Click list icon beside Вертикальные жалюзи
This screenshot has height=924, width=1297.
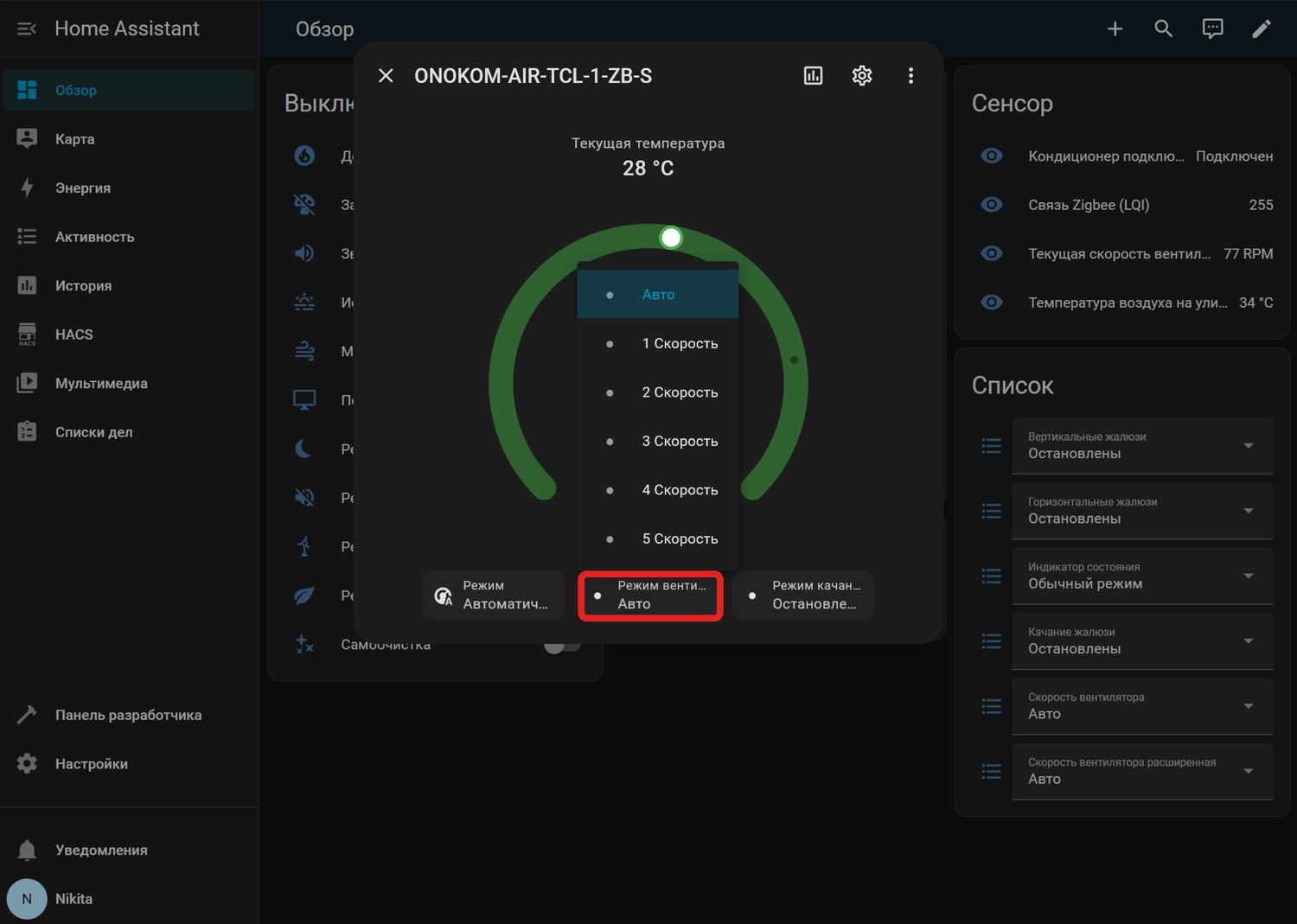coord(992,446)
